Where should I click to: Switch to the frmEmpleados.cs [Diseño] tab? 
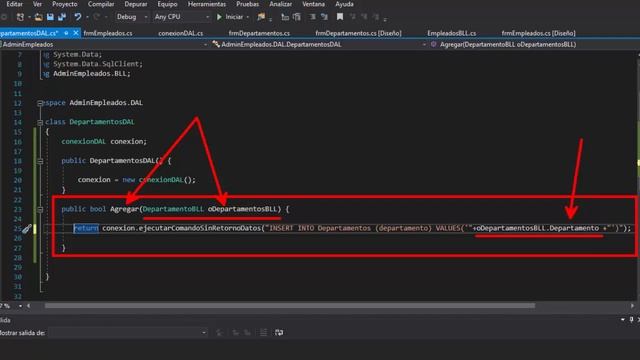coord(538,33)
